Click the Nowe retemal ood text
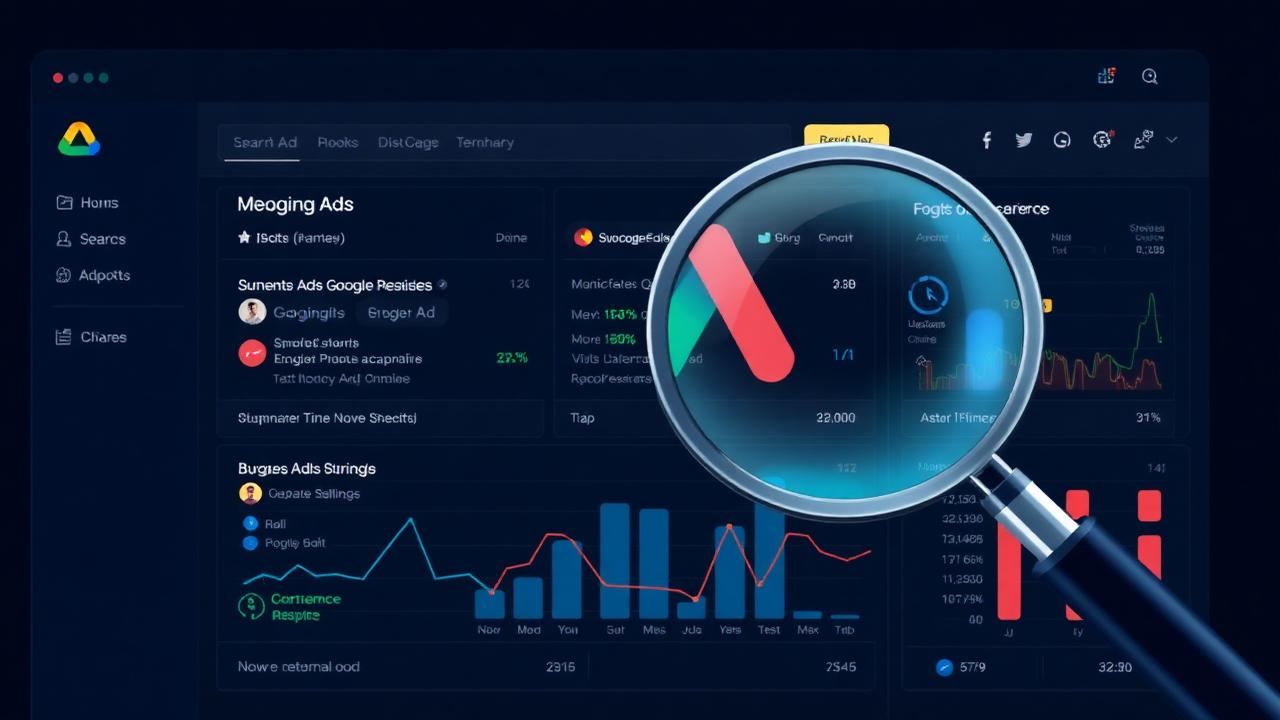This screenshot has width=1280, height=720. pos(298,667)
